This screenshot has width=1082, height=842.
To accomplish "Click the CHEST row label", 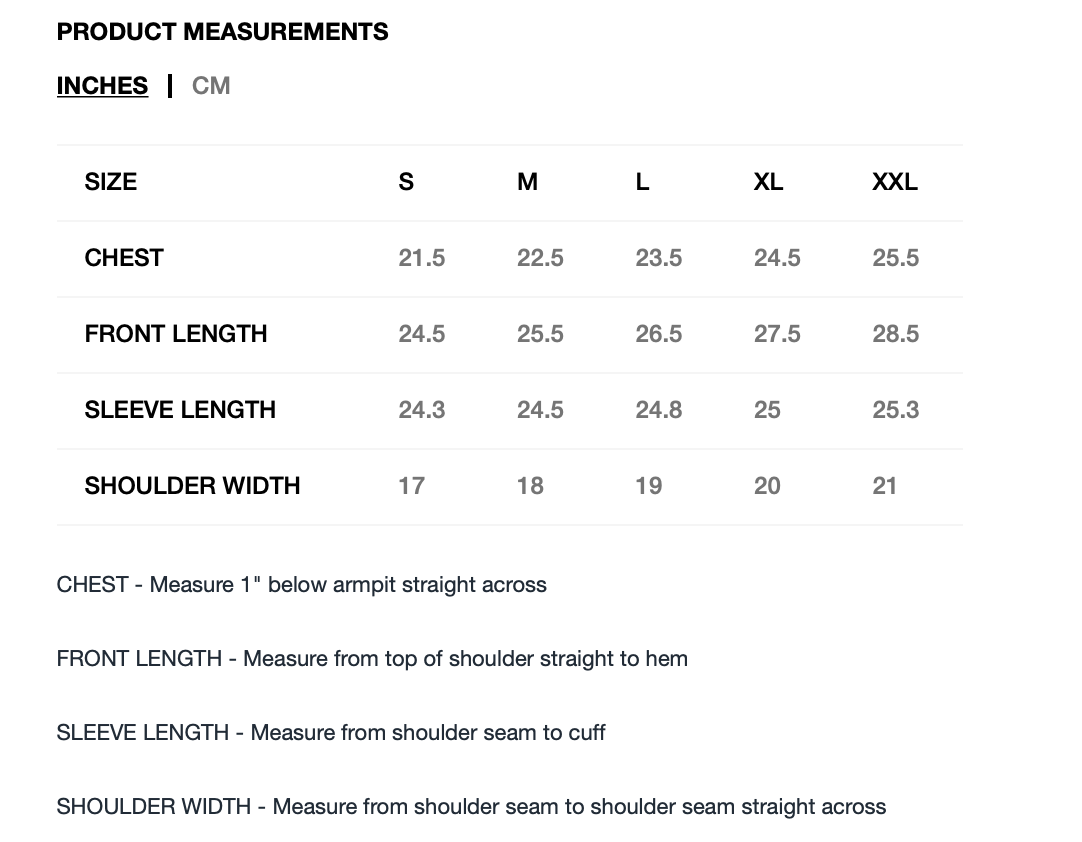I will click(124, 258).
